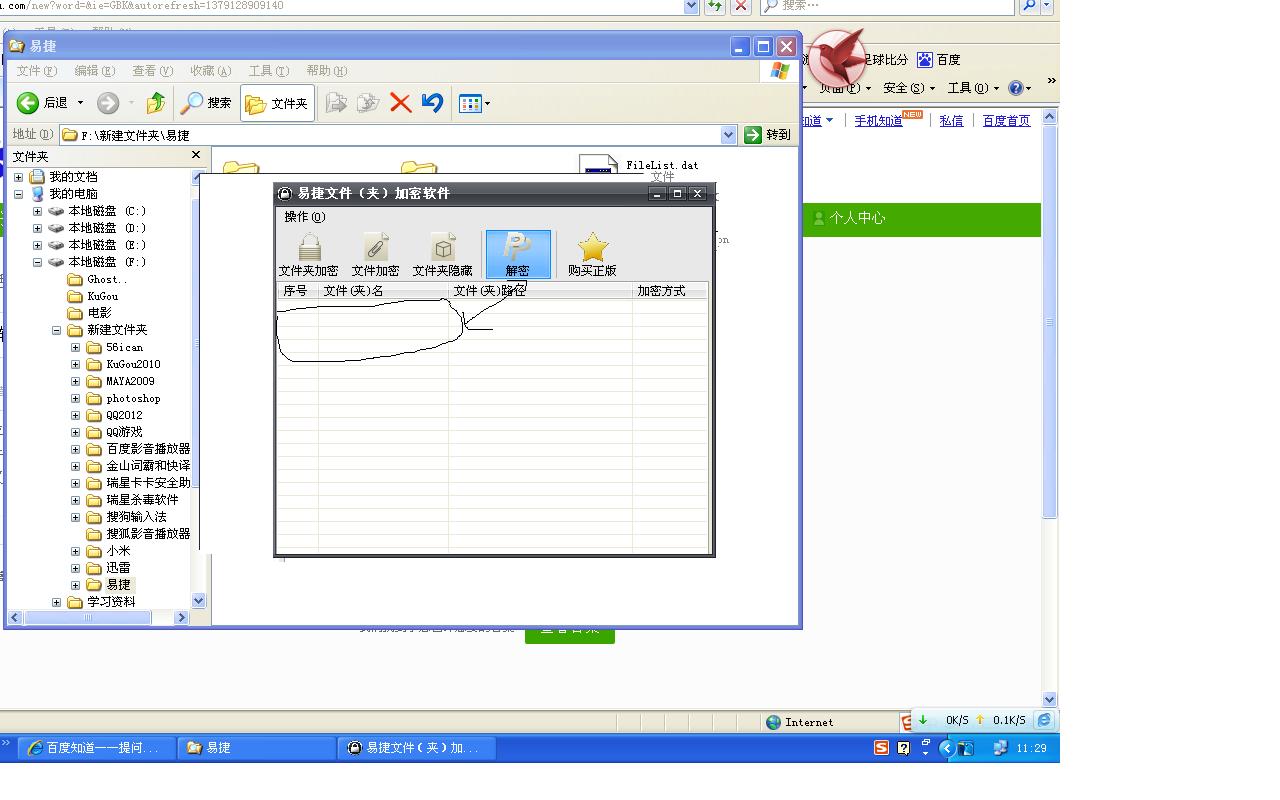Image resolution: width=1280 pixels, height=800 pixels.
Task: Click the 文件夹加密 lock icon
Action: click(x=310, y=246)
